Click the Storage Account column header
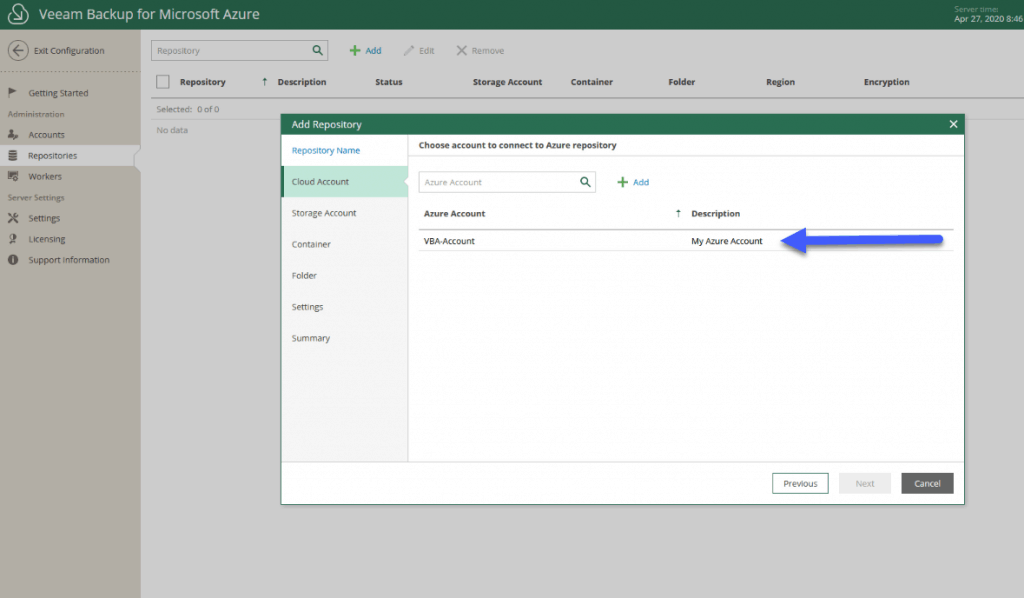Image resolution: width=1024 pixels, height=598 pixels. [507, 82]
